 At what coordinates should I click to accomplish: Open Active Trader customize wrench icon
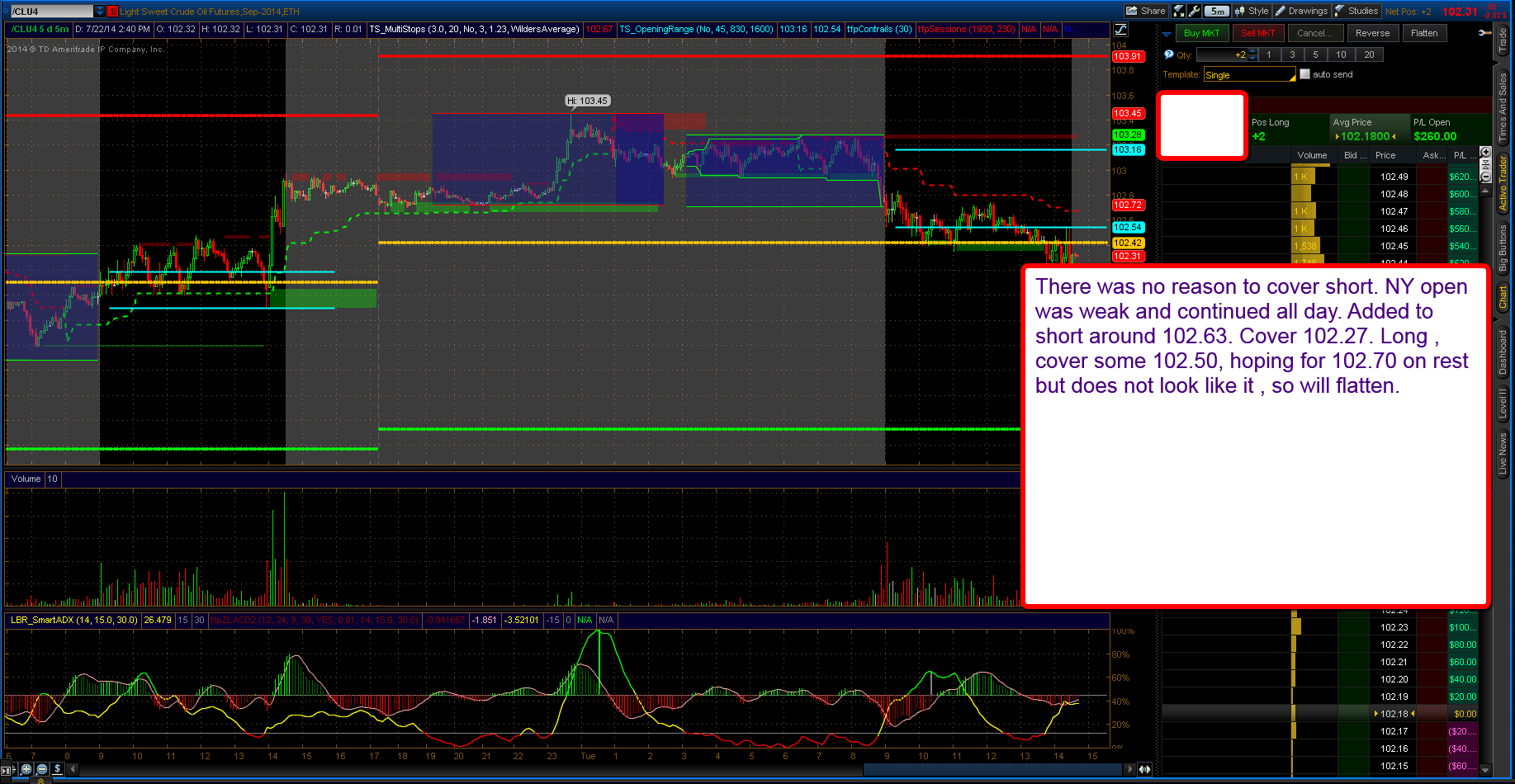[1484, 33]
